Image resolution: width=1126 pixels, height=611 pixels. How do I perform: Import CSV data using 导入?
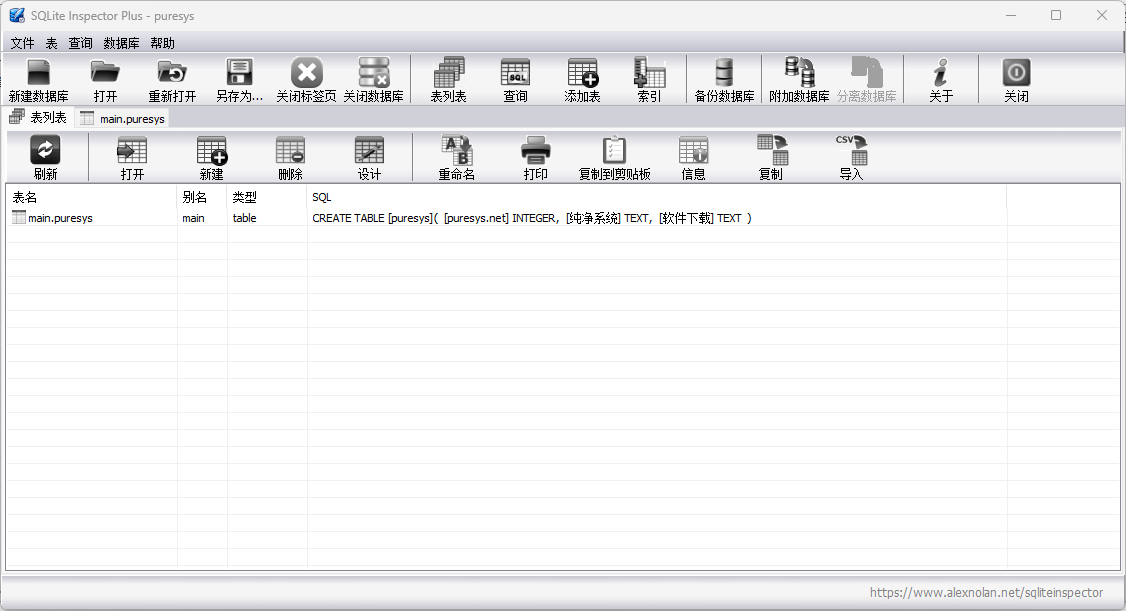pos(851,156)
